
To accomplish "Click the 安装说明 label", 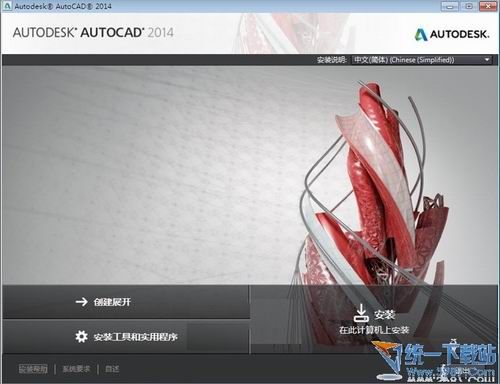I will (x=332, y=60).
